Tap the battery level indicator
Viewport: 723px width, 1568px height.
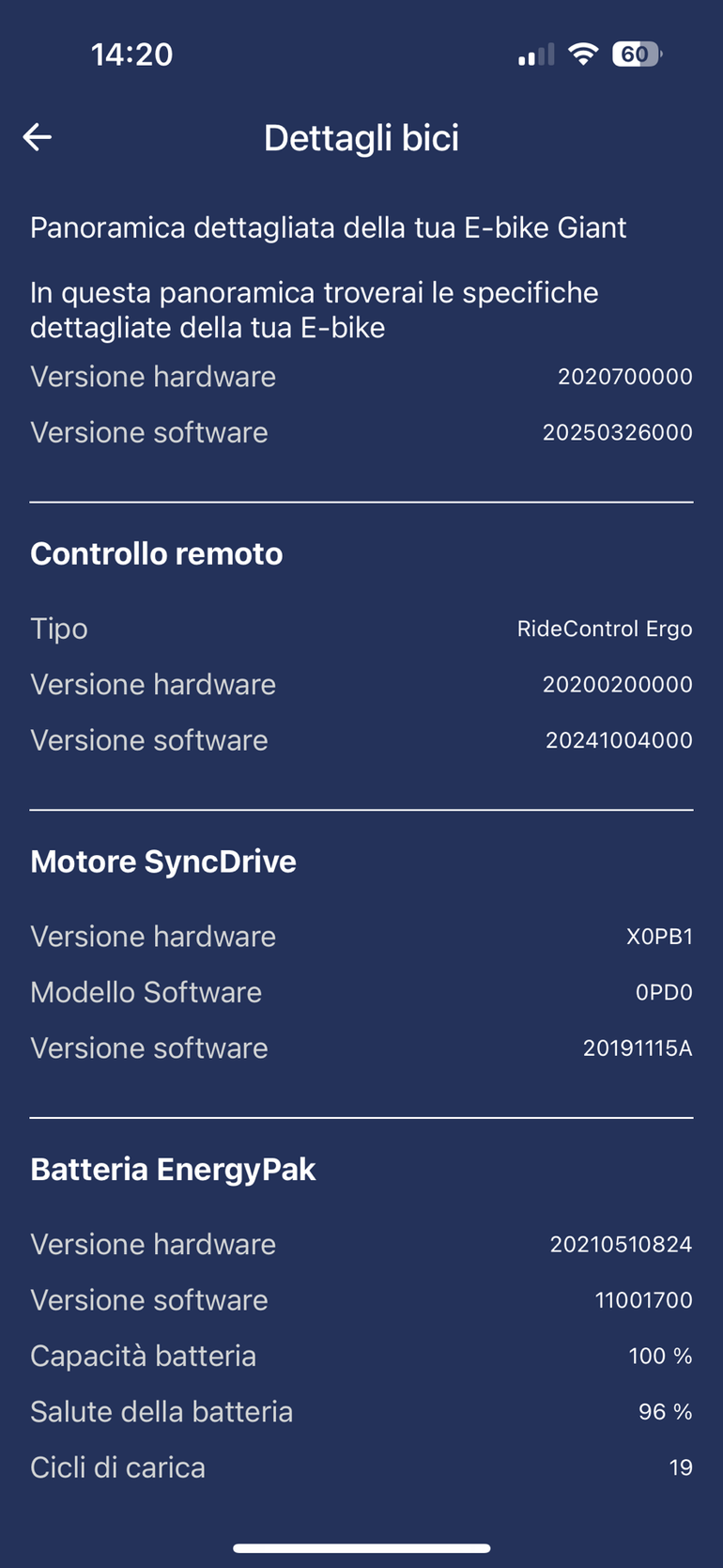637,54
